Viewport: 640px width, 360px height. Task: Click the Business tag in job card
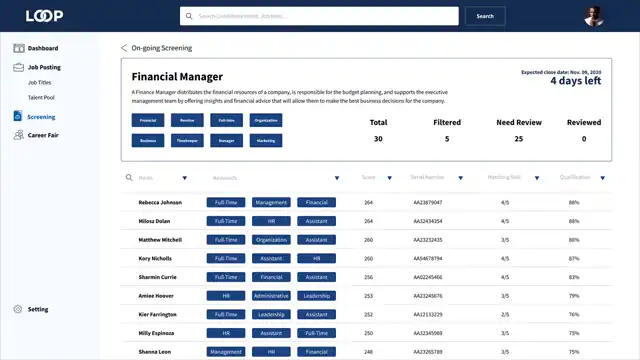(148, 140)
